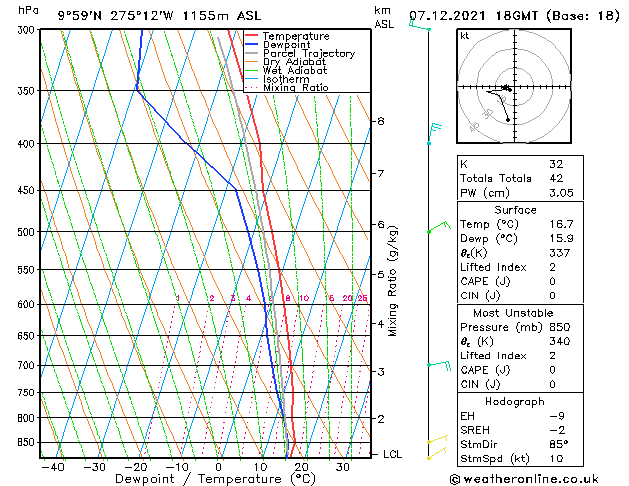Viewport: 629px width, 486px height.
Task: Click the Pressure (mb) value 850
Action: (x=560, y=327)
